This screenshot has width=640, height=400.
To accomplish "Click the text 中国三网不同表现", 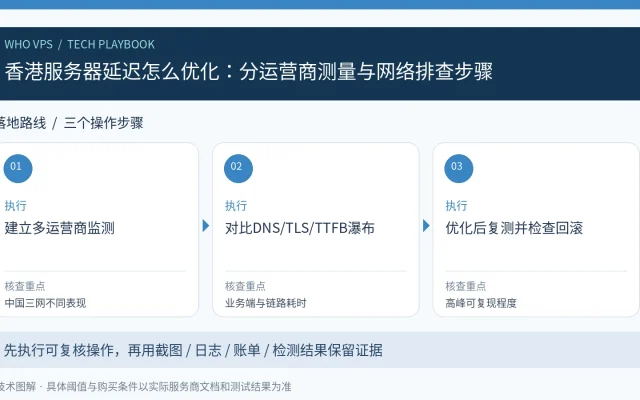I will [45, 303].
